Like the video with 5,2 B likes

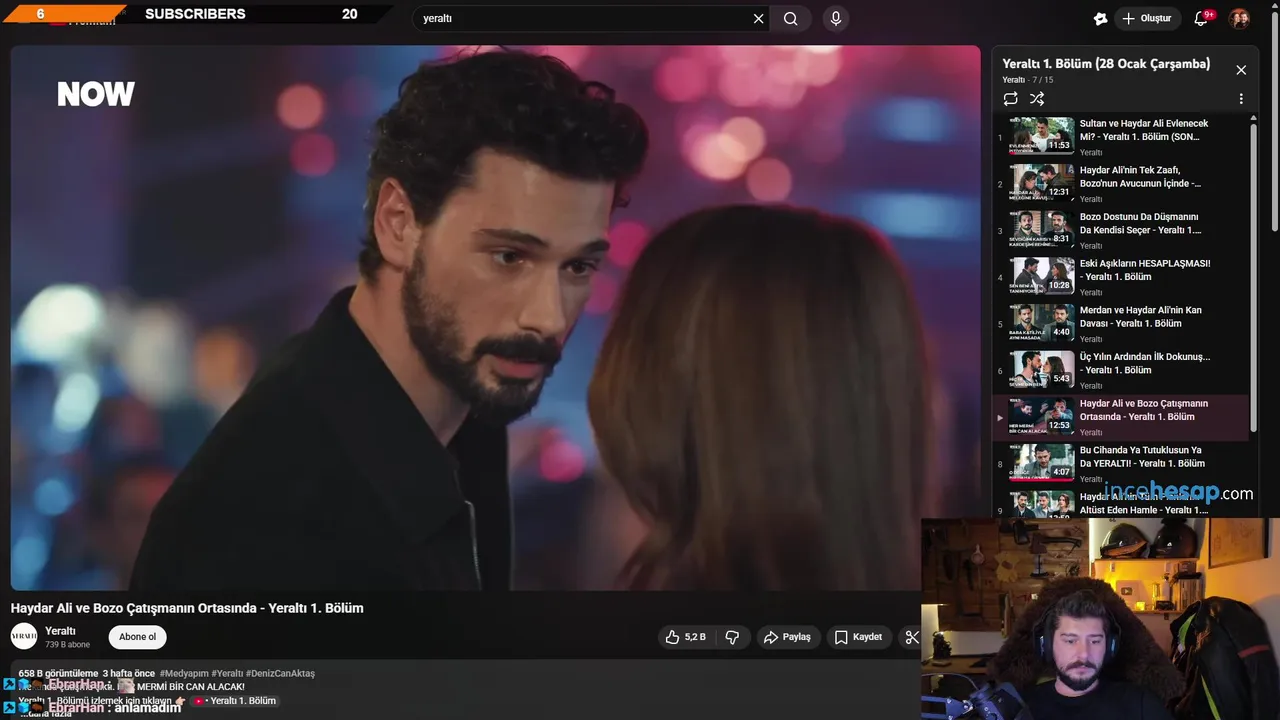pos(686,637)
